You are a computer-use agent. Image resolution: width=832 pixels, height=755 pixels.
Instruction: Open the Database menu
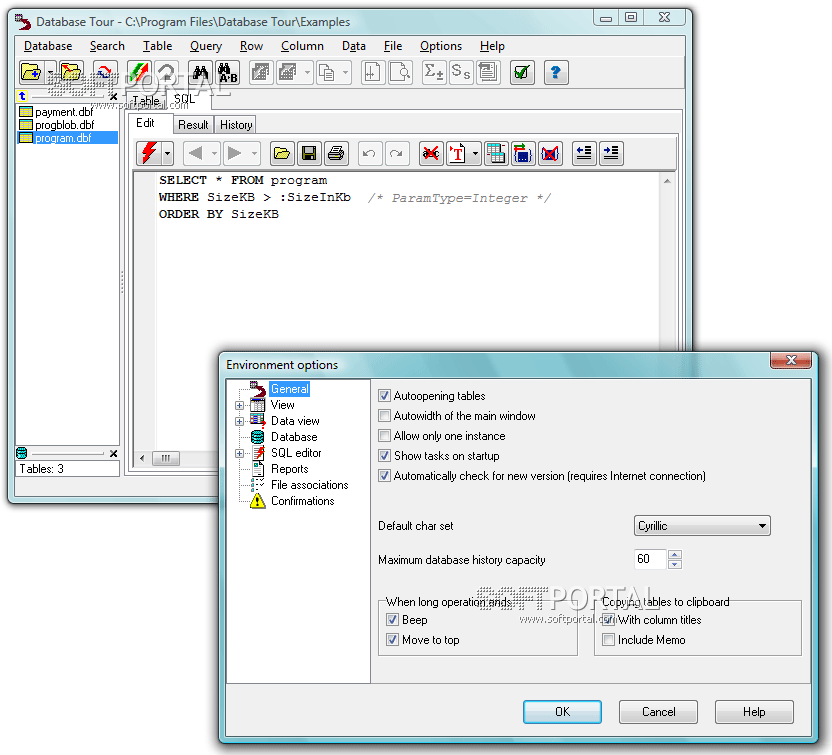(x=48, y=46)
